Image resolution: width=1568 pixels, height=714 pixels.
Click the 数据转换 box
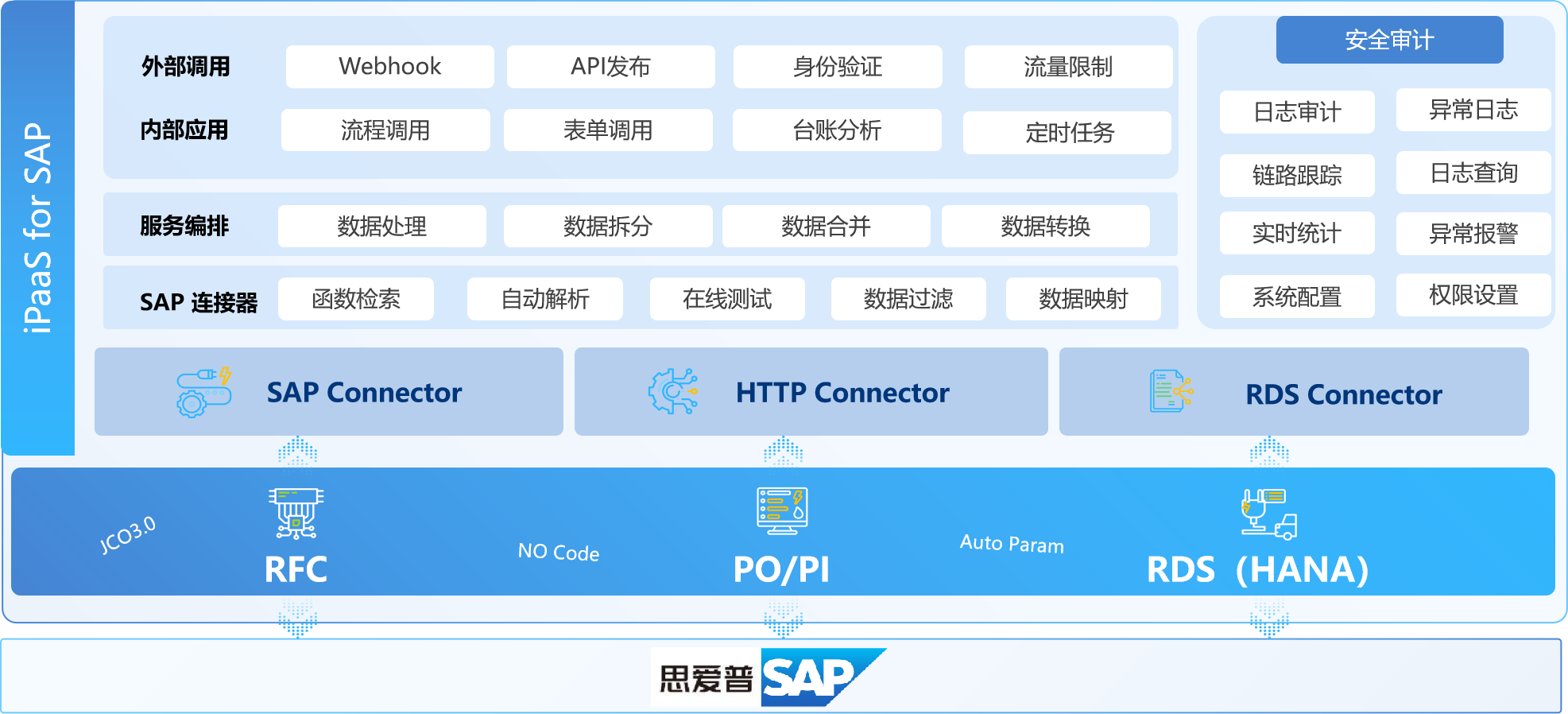[x=1046, y=227]
